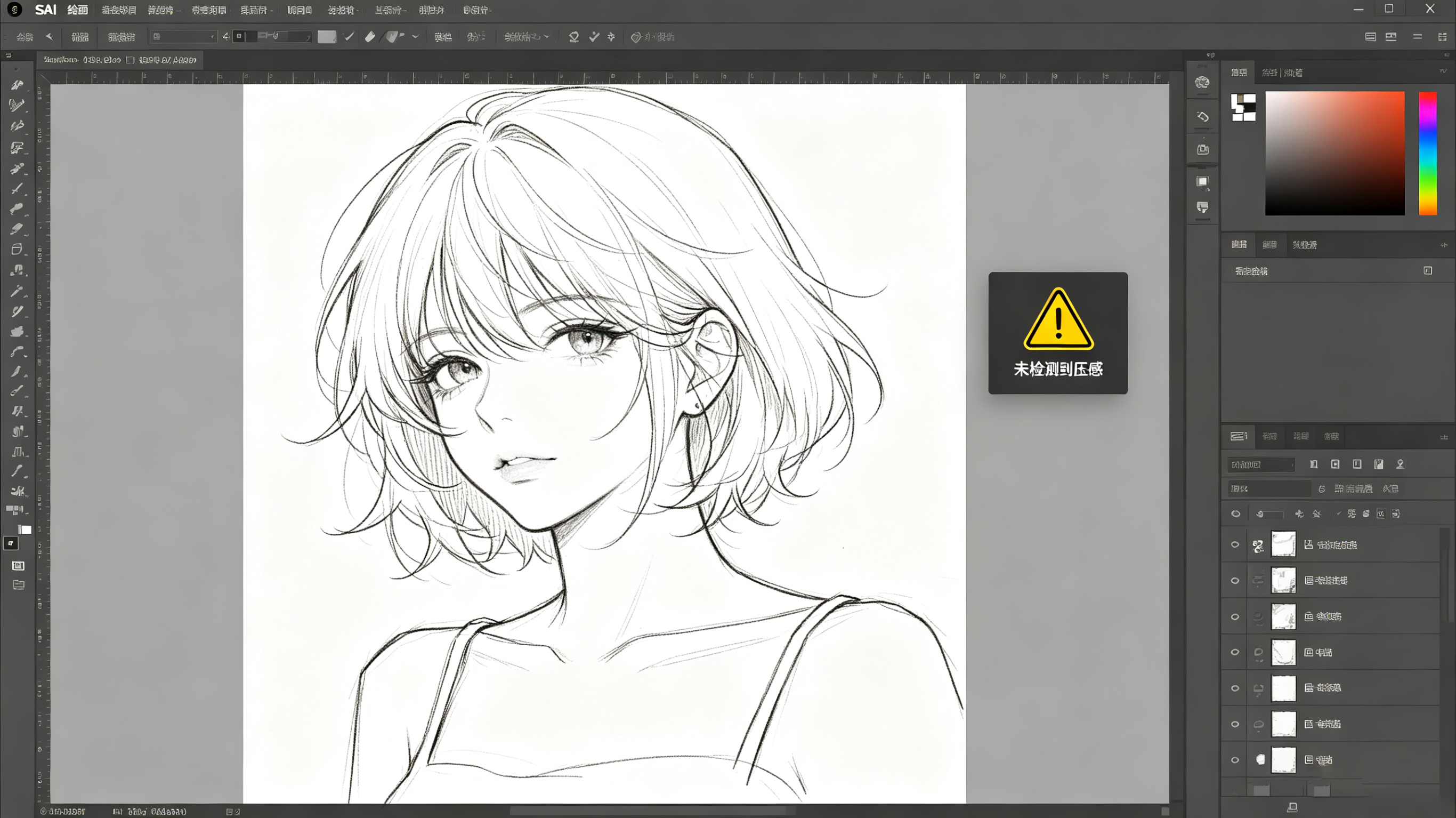The image size is (1456, 818).
Task: Click the checkmark right of the gray swatch
Action: (349, 37)
